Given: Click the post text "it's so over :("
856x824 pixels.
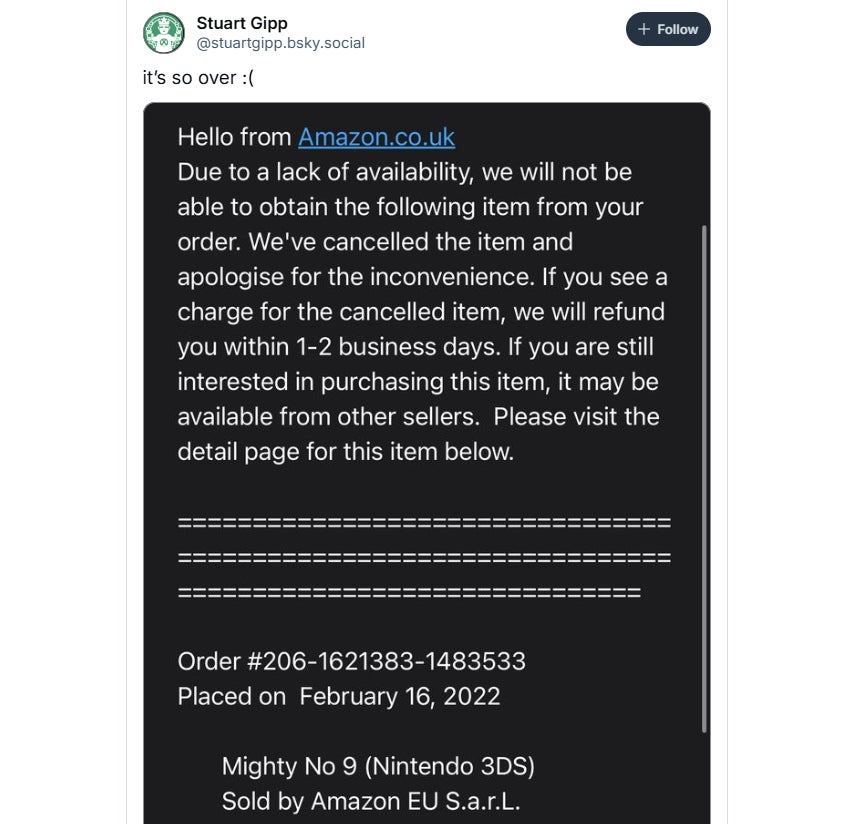Looking at the screenshot, I should [x=197, y=78].
